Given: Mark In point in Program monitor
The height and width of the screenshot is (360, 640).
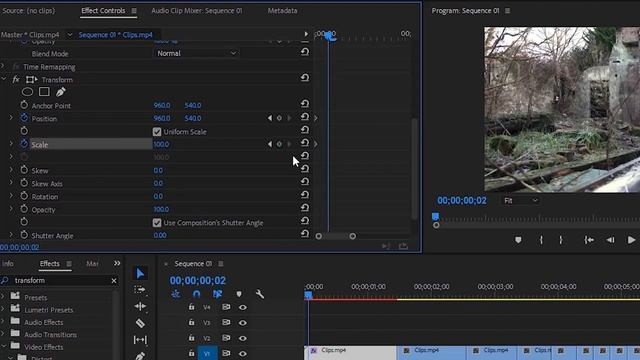Looking at the screenshot, I should (541, 240).
